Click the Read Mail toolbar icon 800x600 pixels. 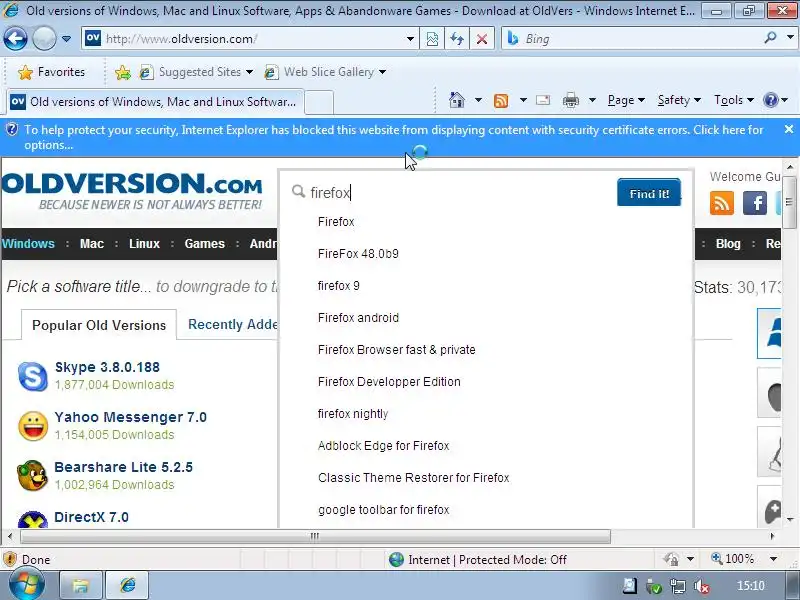pyautogui.click(x=543, y=100)
